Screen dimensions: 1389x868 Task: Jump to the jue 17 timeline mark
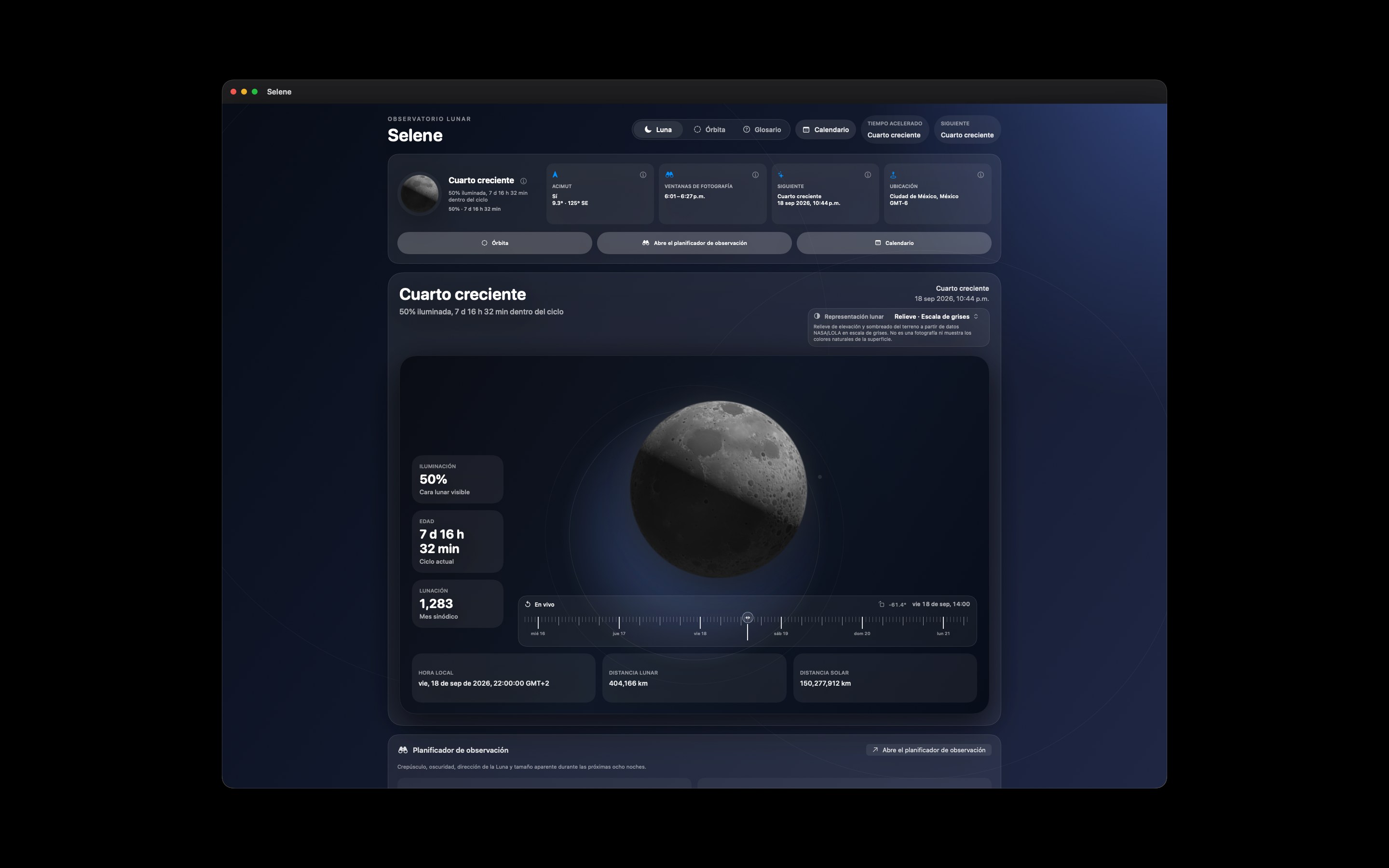click(x=619, y=633)
